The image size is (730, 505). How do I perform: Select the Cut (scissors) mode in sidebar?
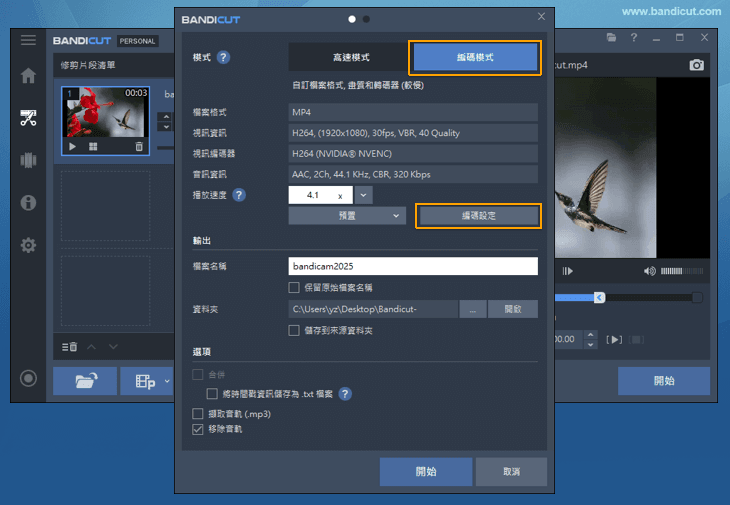pyautogui.click(x=28, y=118)
